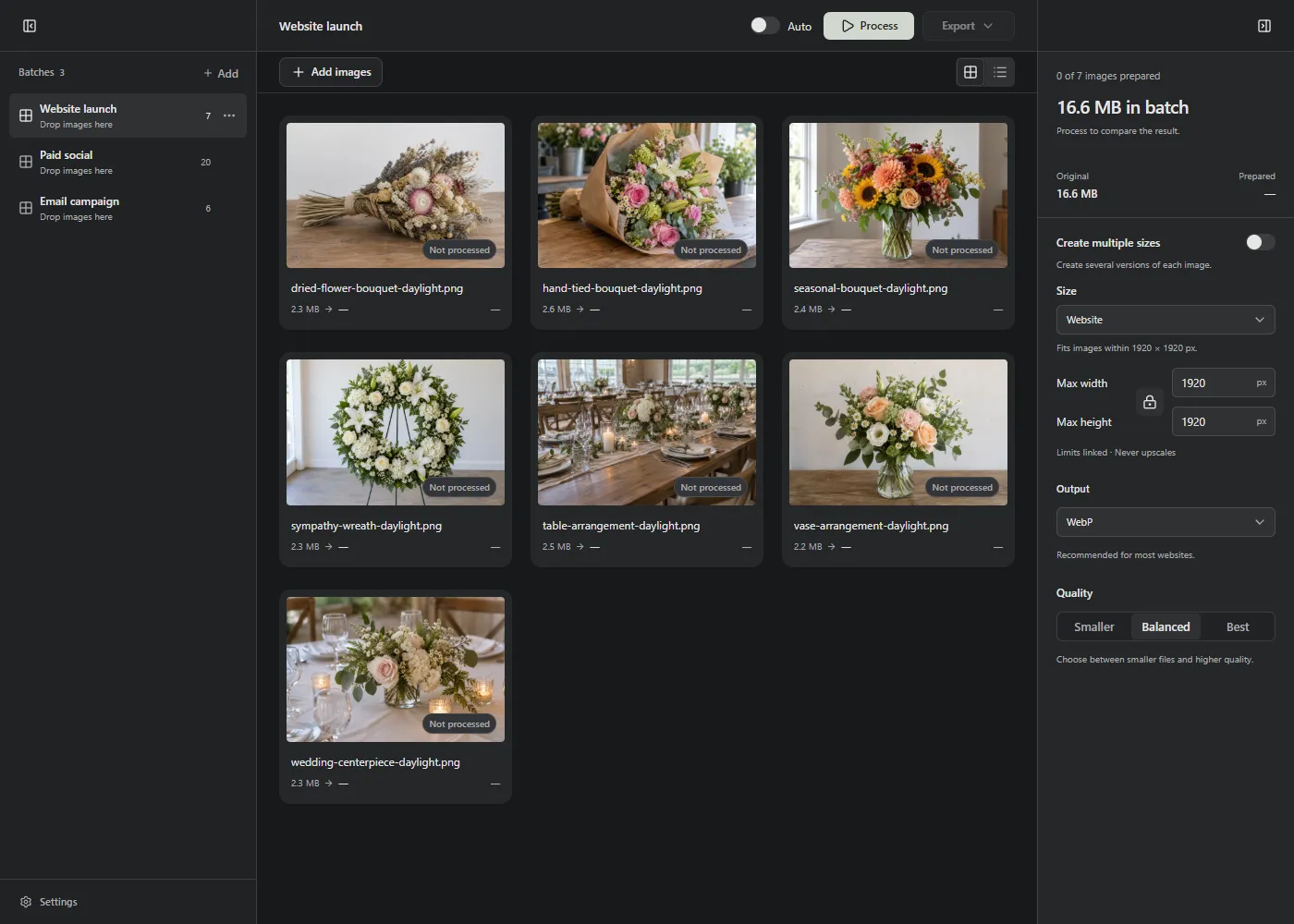Select the Paid social batch
The image size is (1294, 924).
tap(128, 162)
